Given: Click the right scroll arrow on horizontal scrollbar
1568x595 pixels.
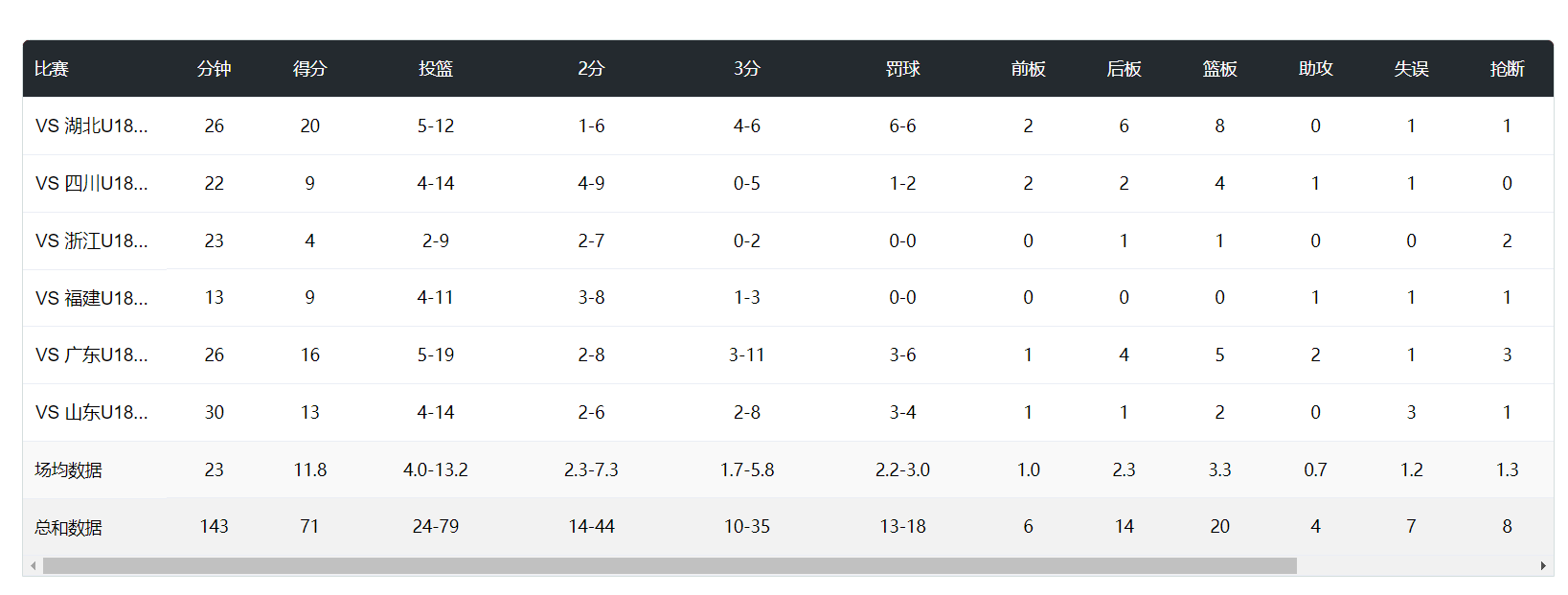Looking at the screenshot, I should 1542,566.
